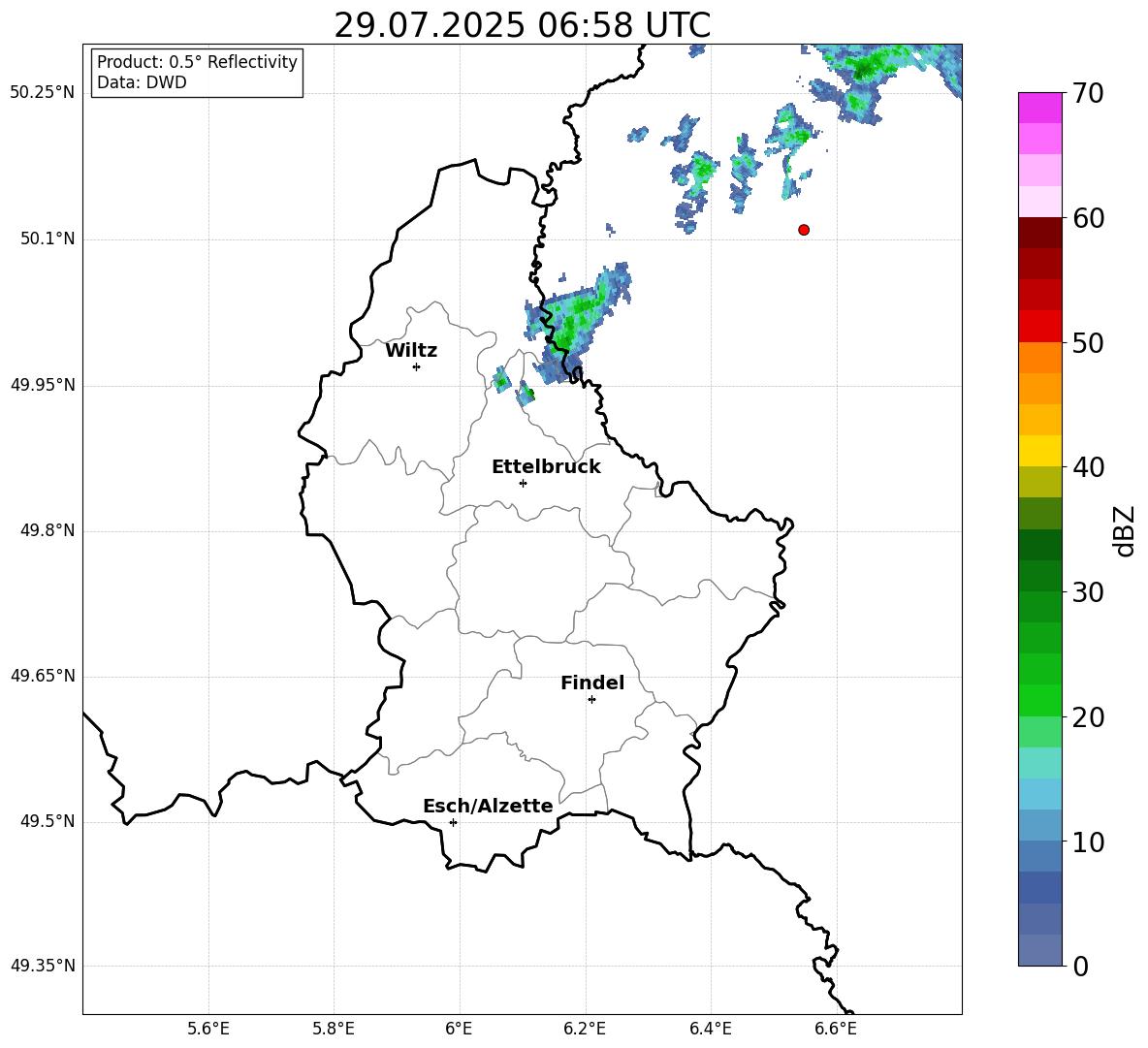Click the colorbar tick value 50
The width and height of the screenshot is (1148, 1048).
click(x=1088, y=343)
